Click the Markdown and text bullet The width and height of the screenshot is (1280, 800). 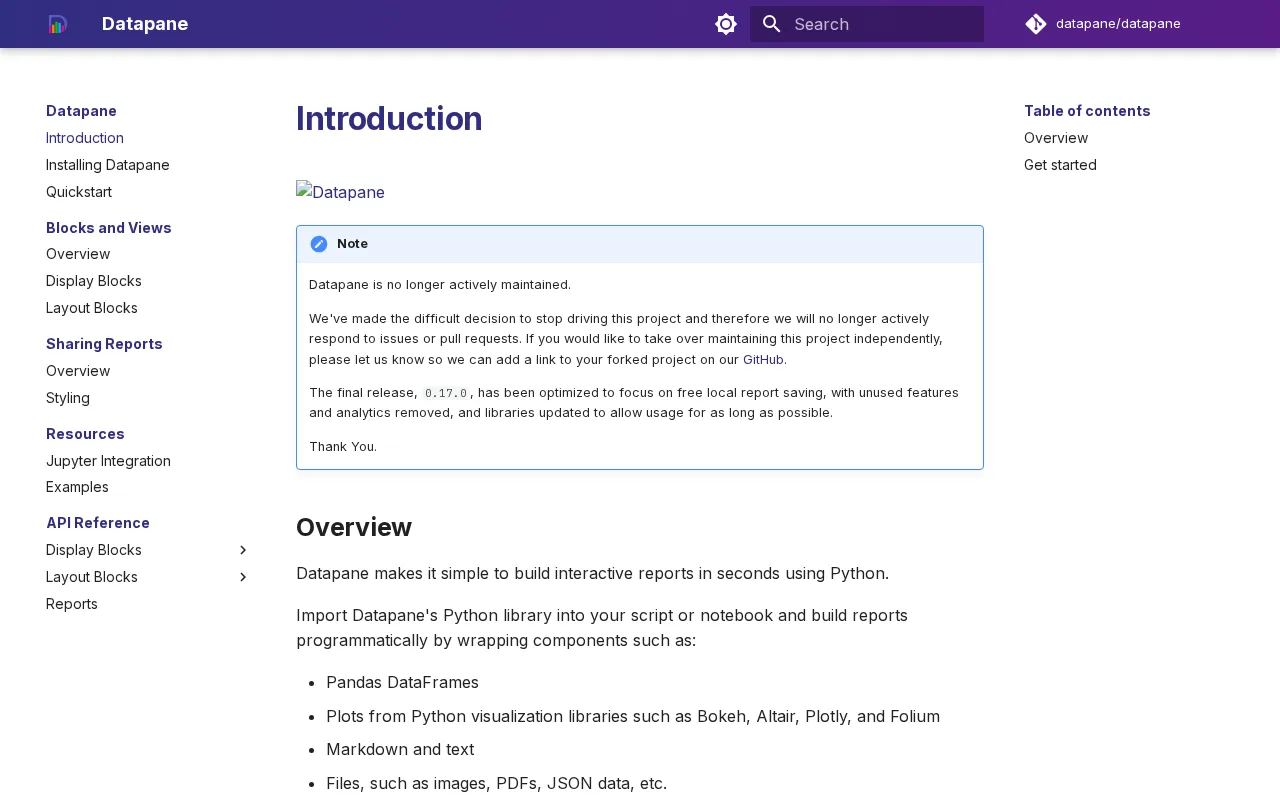(400, 749)
